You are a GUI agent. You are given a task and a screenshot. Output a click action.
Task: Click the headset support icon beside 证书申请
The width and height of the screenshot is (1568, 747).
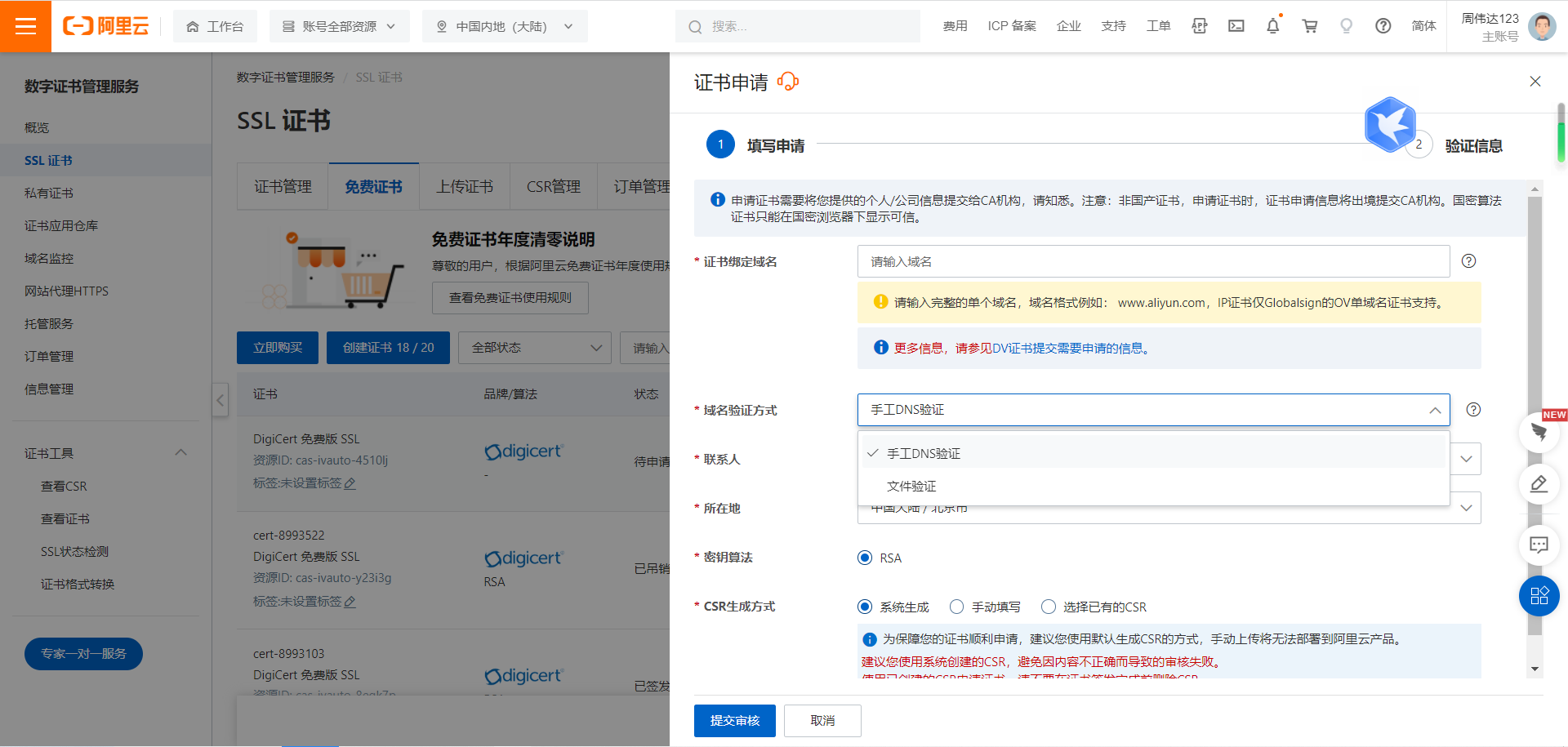point(788,82)
